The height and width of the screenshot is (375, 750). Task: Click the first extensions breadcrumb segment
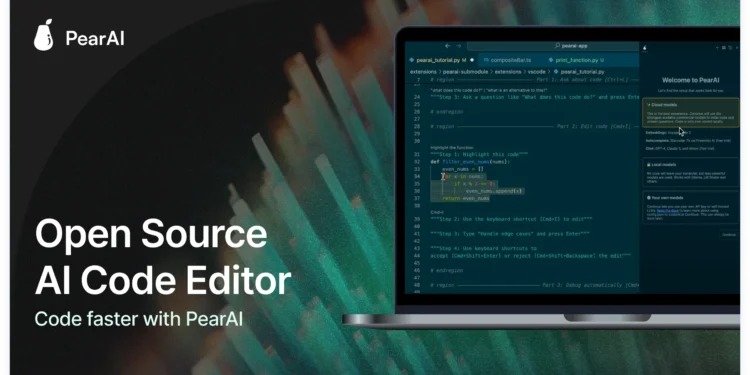pos(423,72)
